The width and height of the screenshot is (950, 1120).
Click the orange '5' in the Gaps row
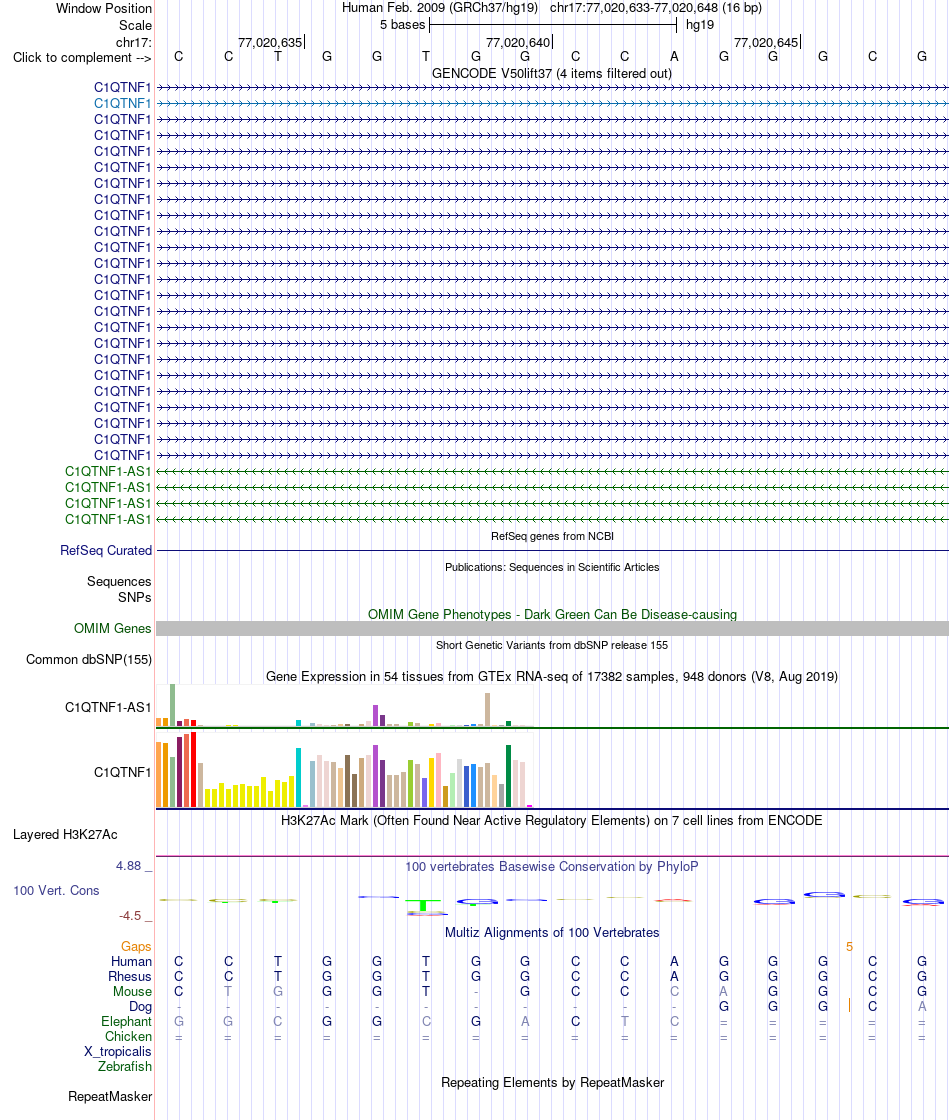pyautogui.click(x=849, y=947)
